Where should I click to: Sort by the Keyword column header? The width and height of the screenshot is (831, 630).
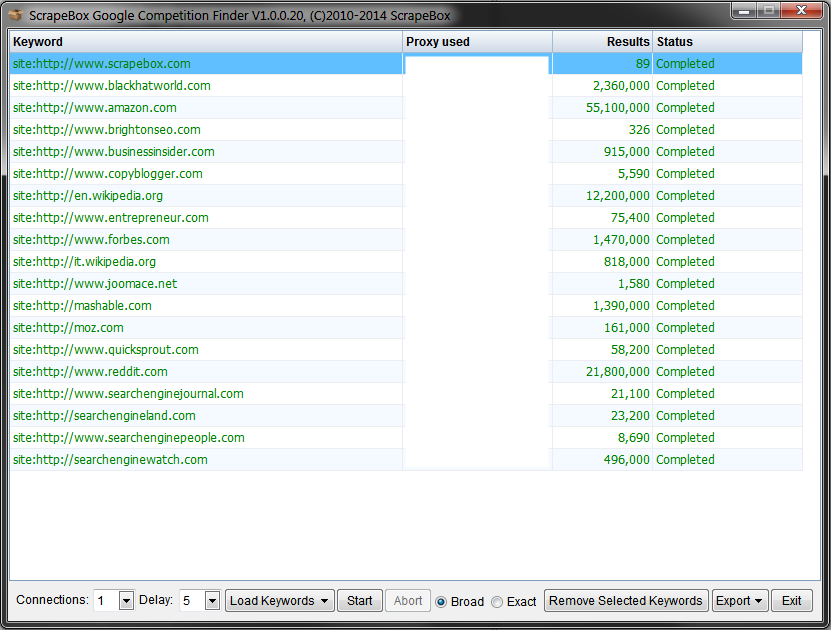click(x=206, y=42)
